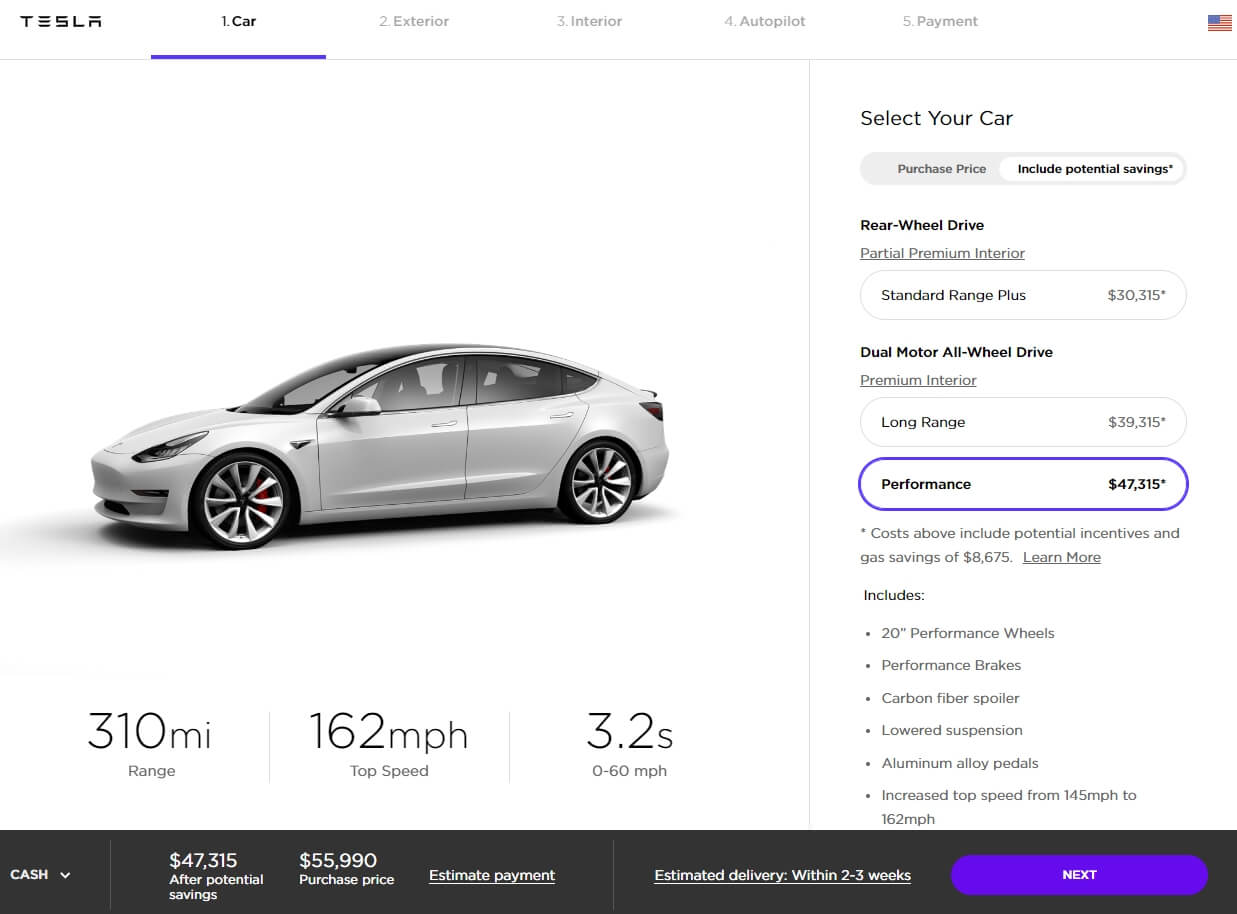
Task: Click the Increased top speed list item
Action: (x=1009, y=807)
